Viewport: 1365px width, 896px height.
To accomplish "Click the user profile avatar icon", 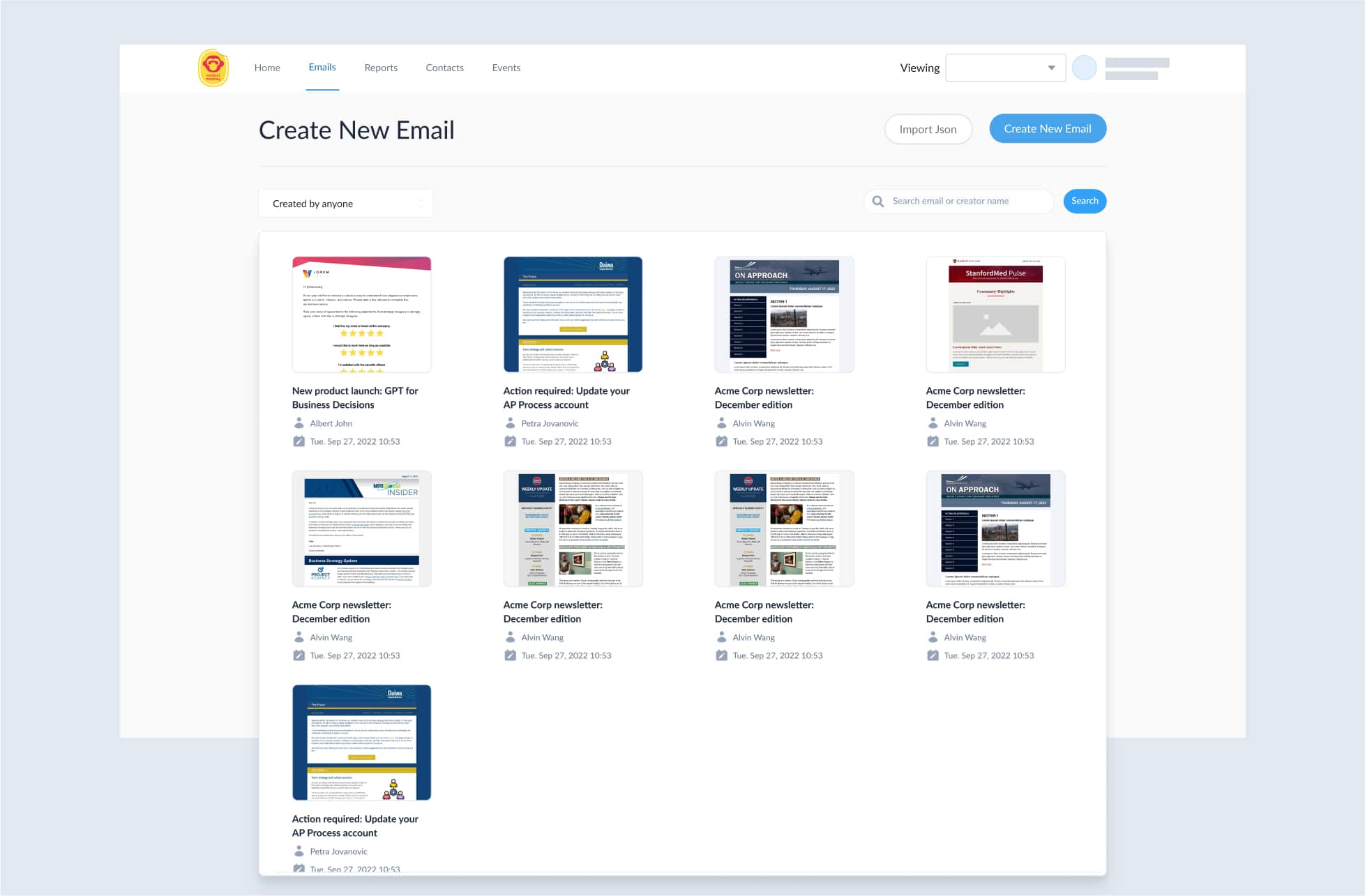I will [x=1085, y=67].
